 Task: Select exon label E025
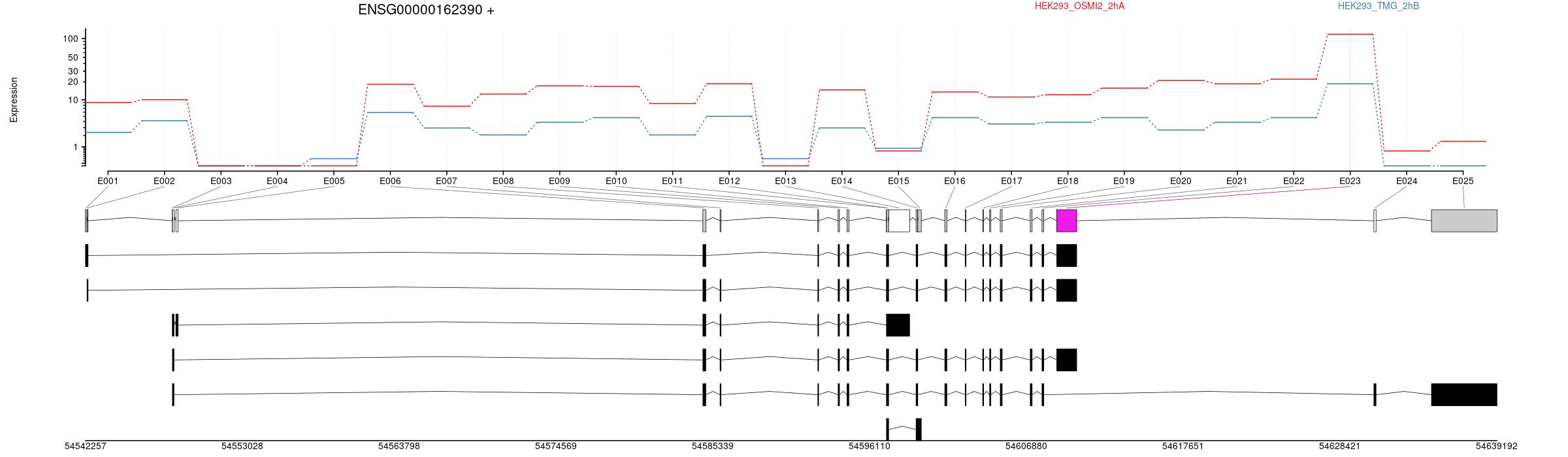[1463, 181]
